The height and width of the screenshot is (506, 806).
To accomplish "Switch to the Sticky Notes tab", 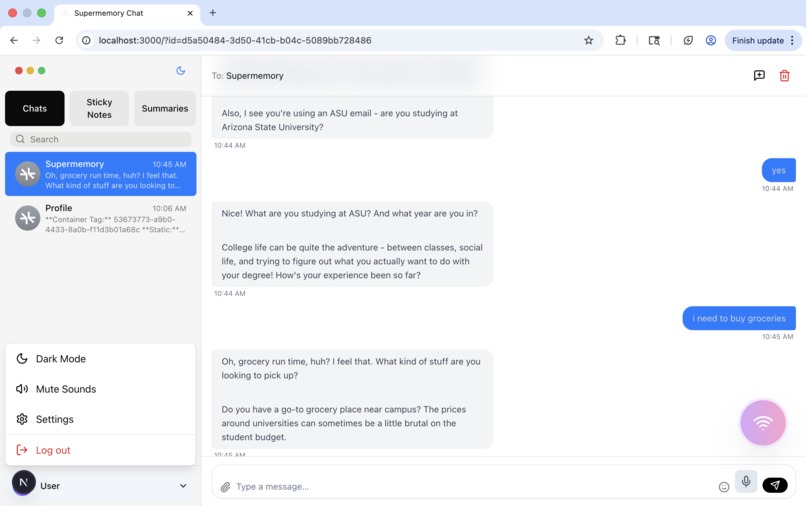I will click(99, 109).
